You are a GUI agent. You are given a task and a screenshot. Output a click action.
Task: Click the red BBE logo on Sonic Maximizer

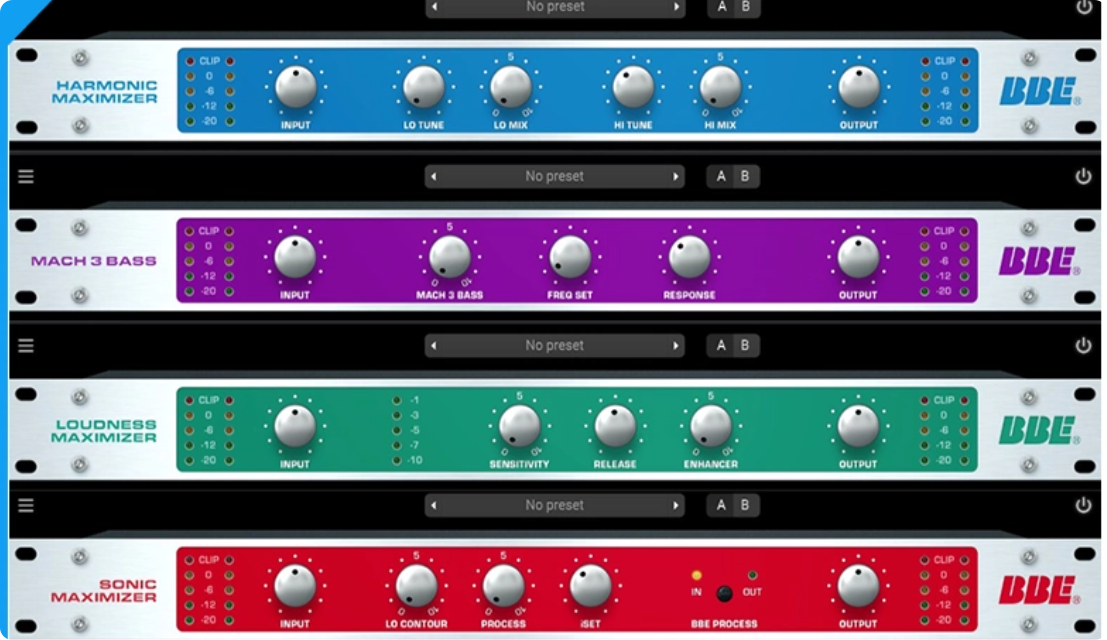(x=1039, y=590)
